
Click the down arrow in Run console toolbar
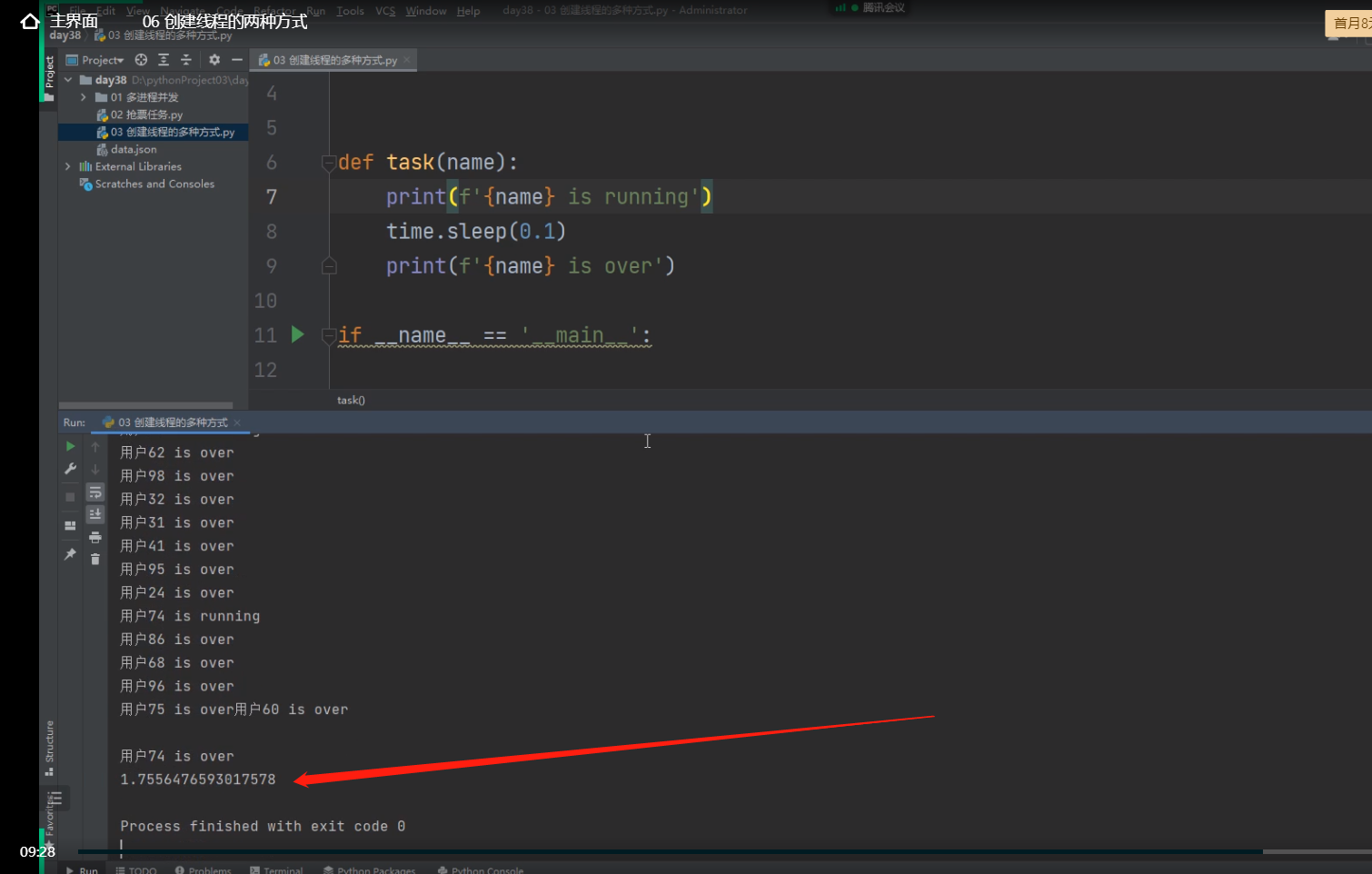tap(95, 469)
